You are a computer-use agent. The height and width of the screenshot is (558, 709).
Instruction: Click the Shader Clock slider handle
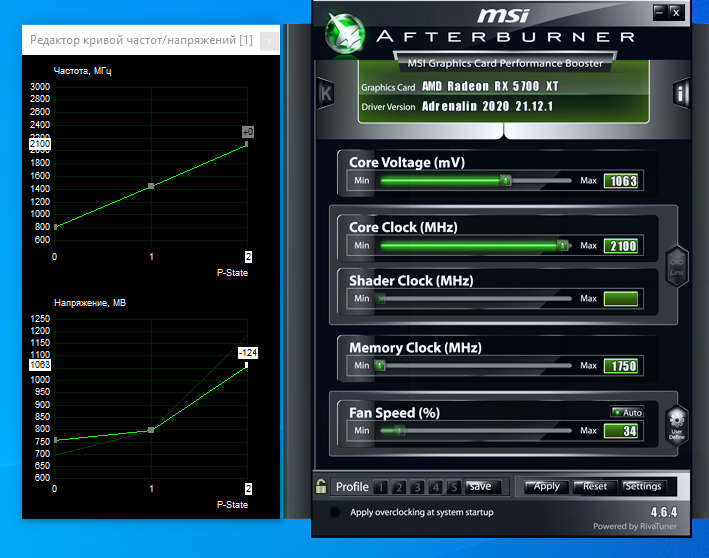coord(382,298)
